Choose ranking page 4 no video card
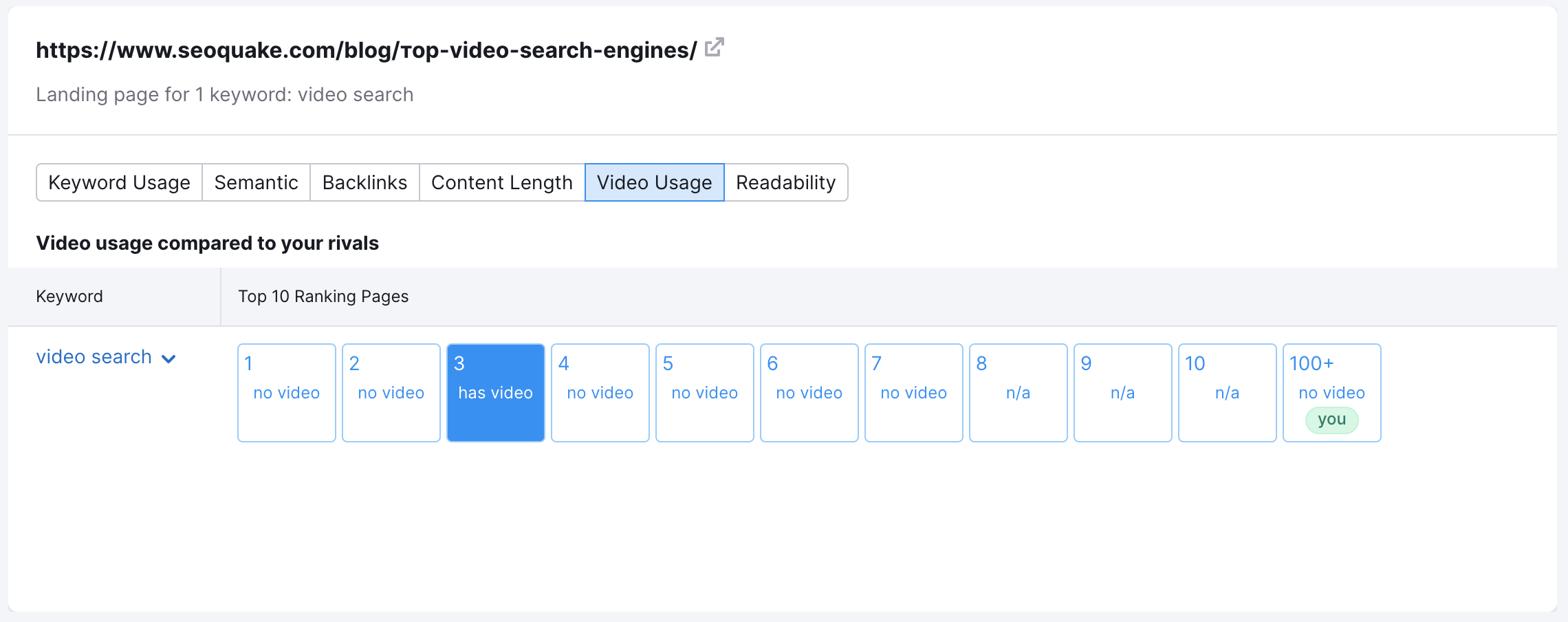The width and height of the screenshot is (1568, 622). 600,392
